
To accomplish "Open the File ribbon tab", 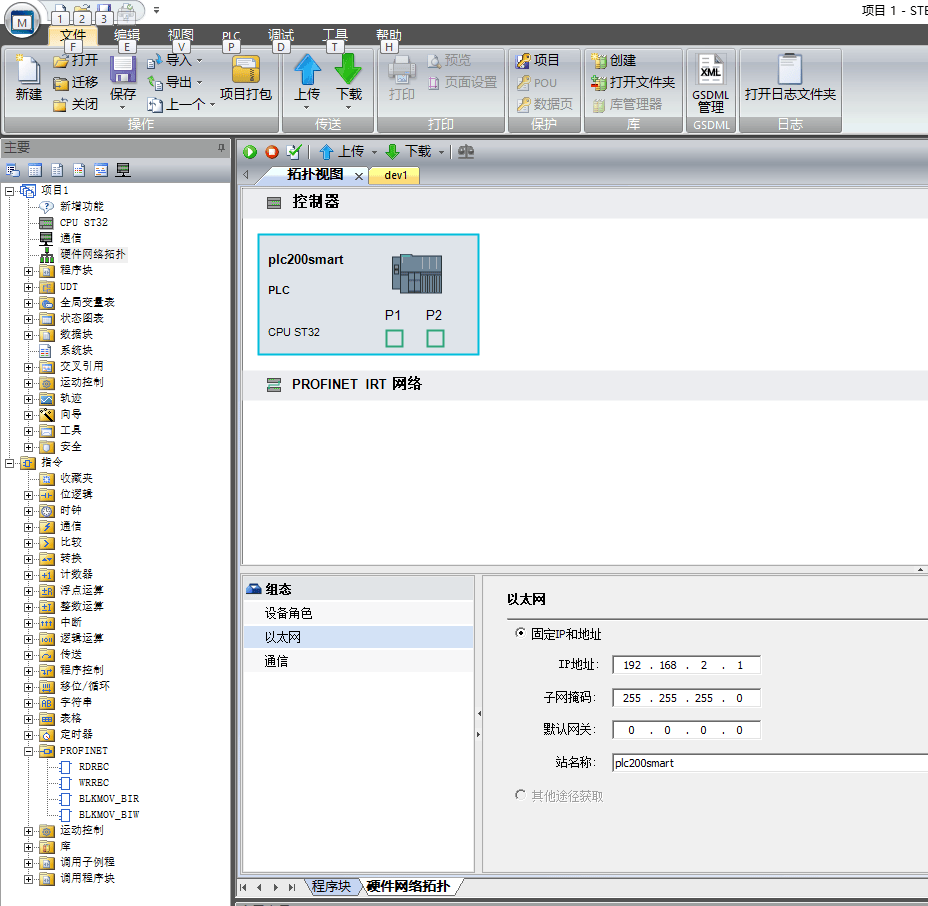I will click(x=73, y=35).
